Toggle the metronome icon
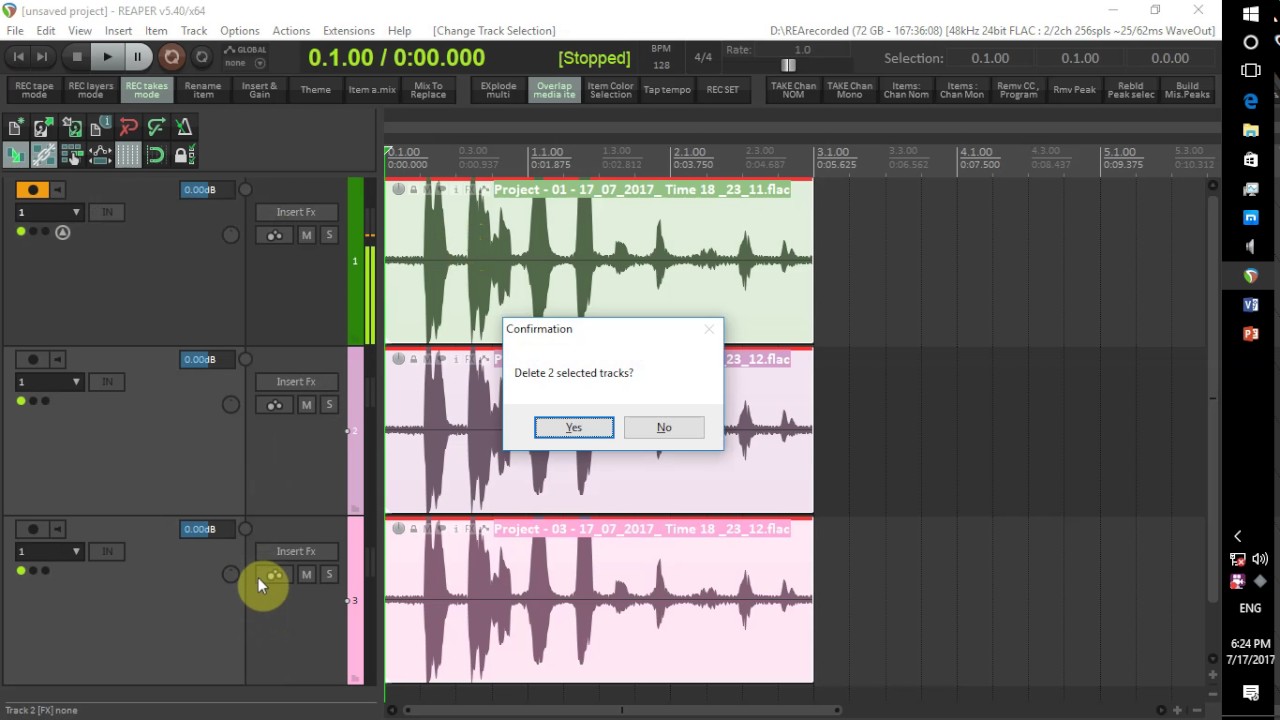The image size is (1280, 720). 184,127
